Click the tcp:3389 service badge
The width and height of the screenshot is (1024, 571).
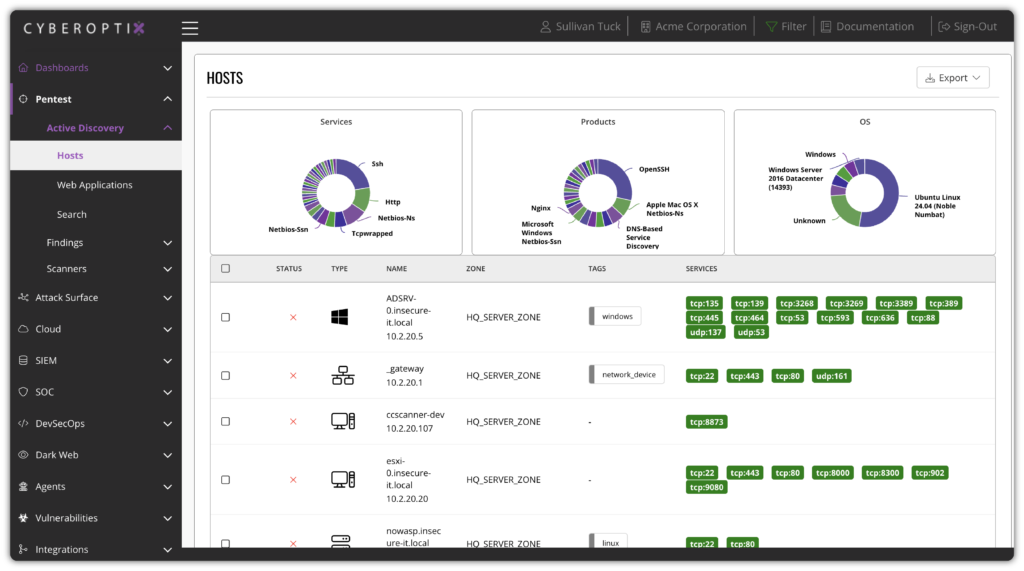pos(896,303)
